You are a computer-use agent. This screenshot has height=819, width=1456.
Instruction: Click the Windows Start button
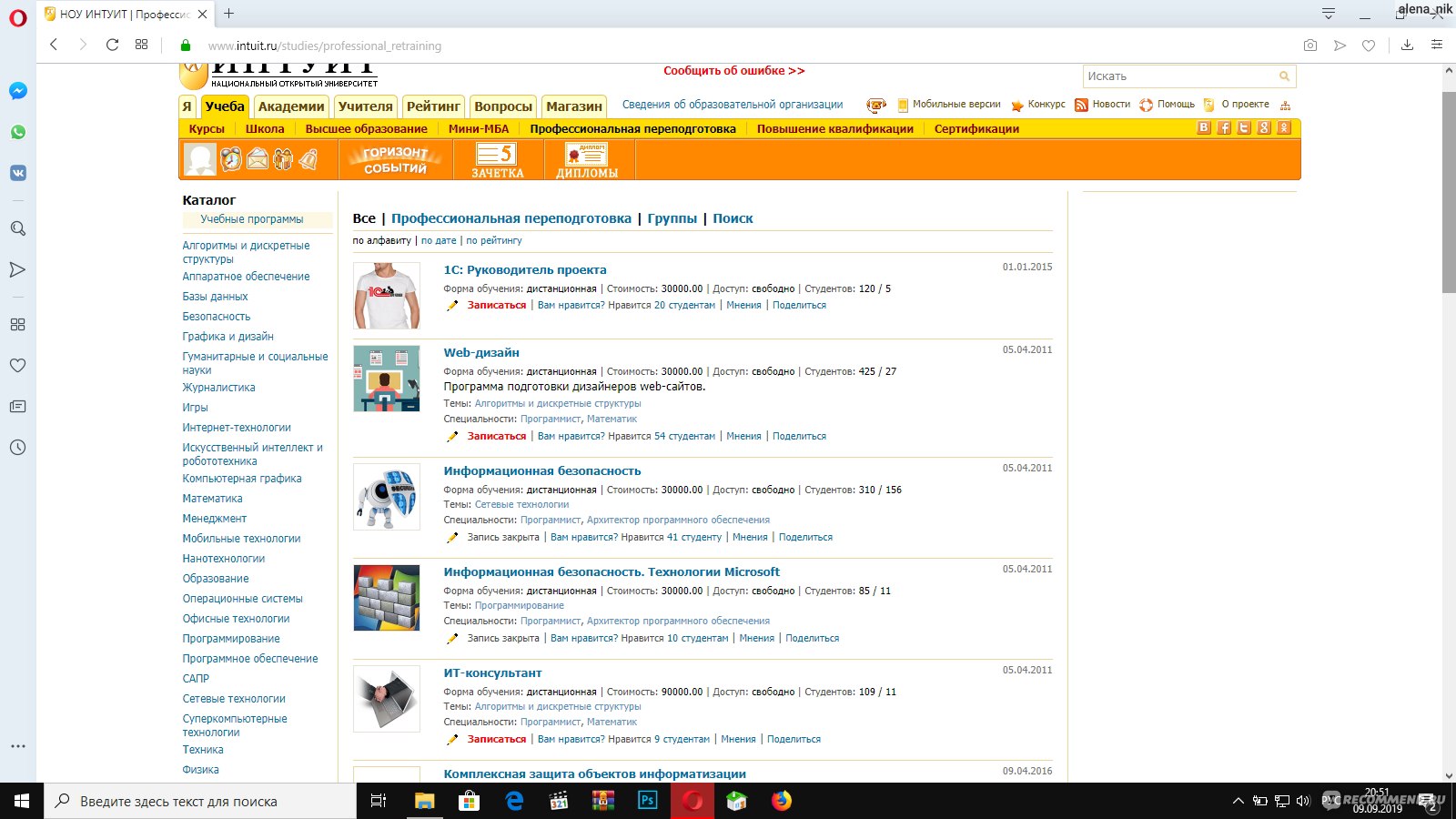22,801
